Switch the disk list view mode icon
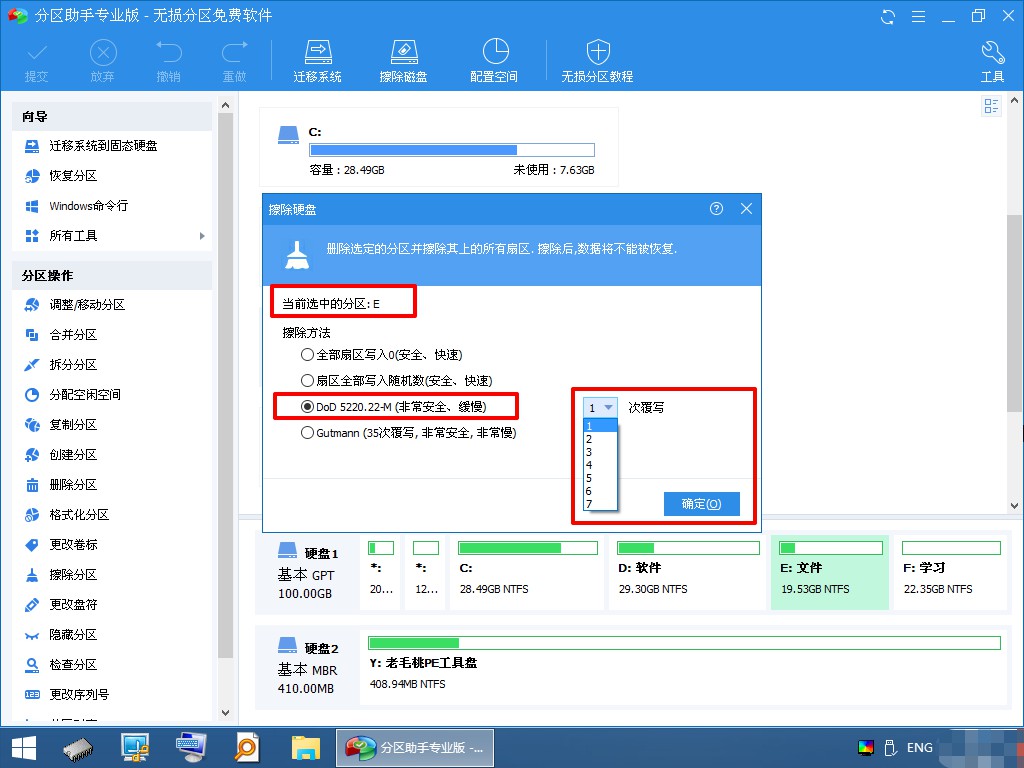The image size is (1024, 768). pos(991,106)
